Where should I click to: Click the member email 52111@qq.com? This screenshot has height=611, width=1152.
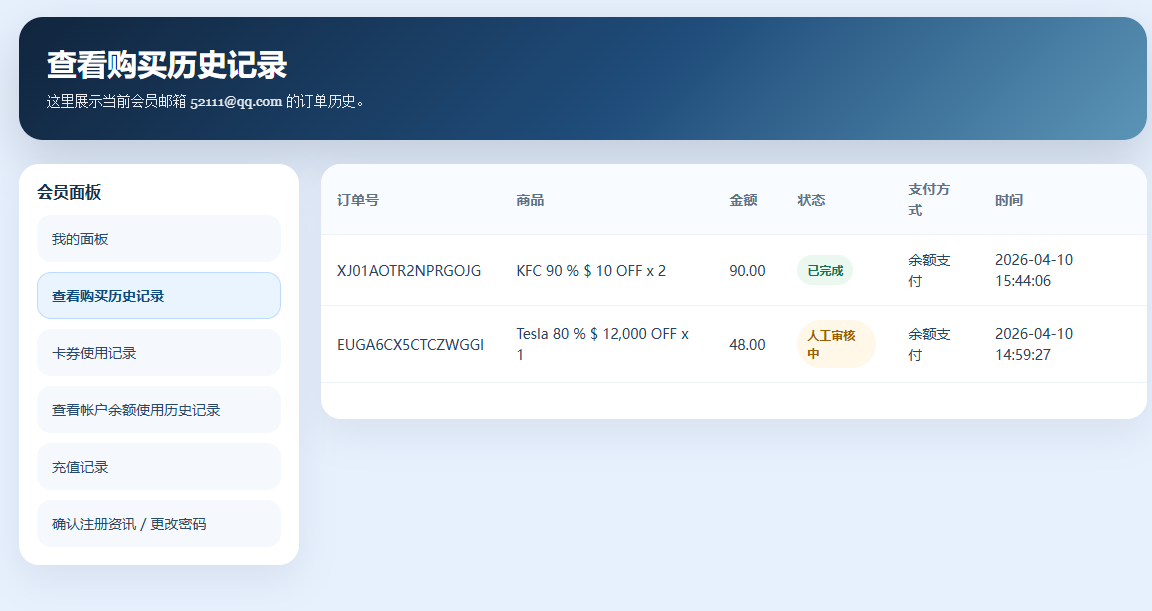236,101
